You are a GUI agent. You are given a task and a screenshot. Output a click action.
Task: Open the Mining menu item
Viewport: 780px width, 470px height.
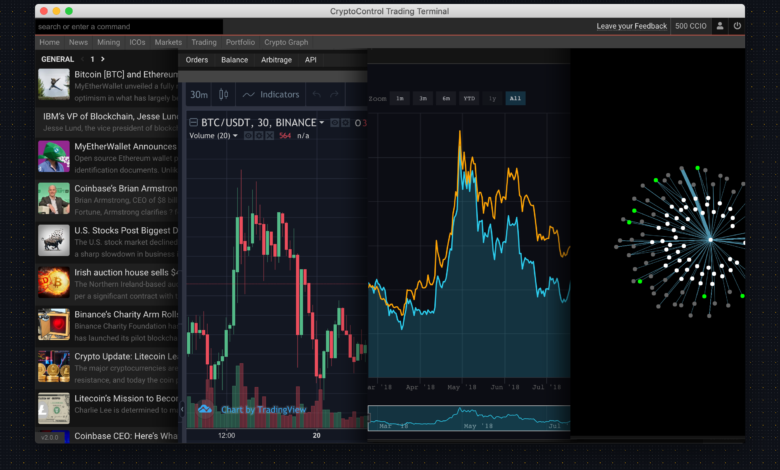point(108,42)
